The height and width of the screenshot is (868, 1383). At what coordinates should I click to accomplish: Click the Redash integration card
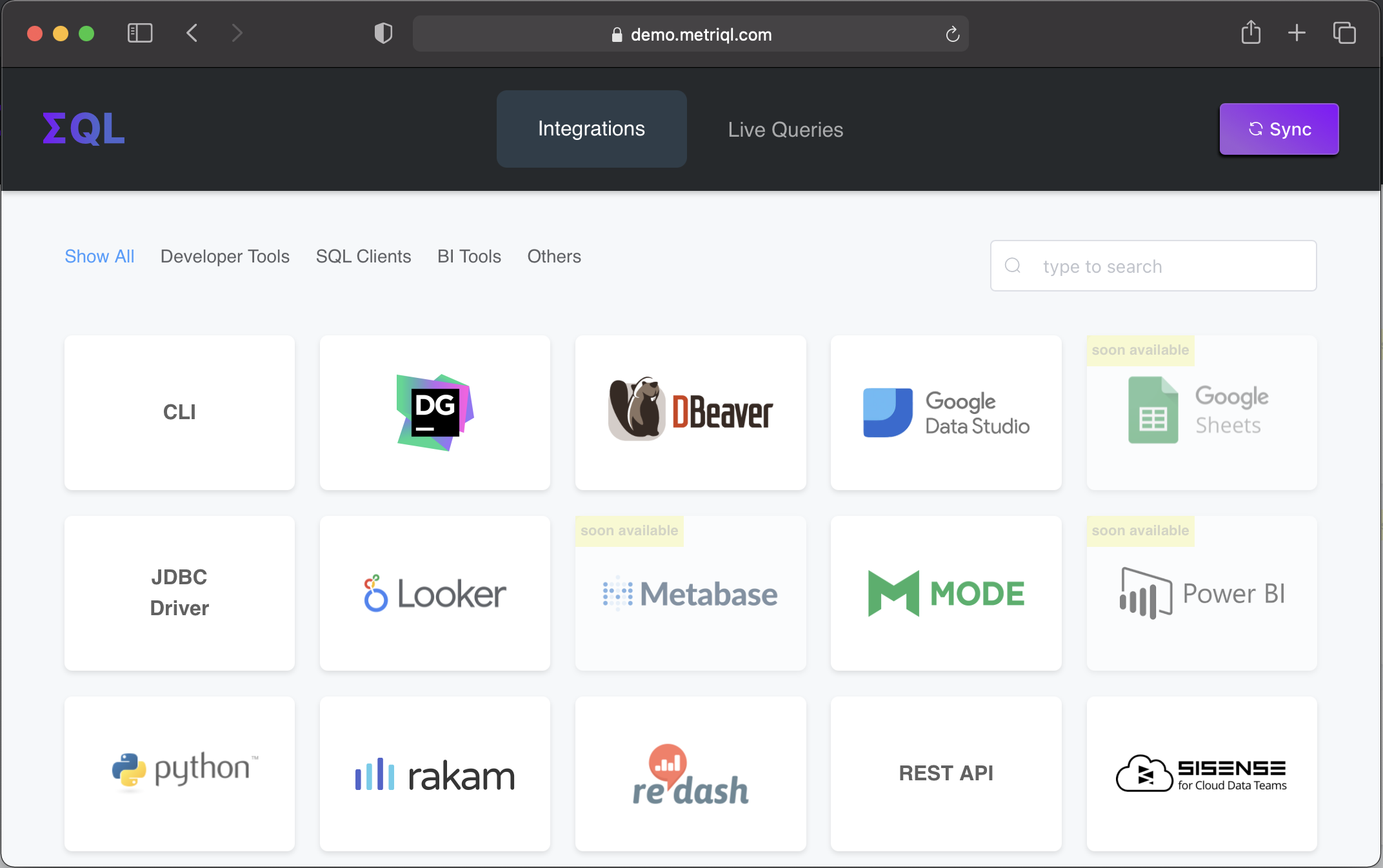click(x=690, y=773)
